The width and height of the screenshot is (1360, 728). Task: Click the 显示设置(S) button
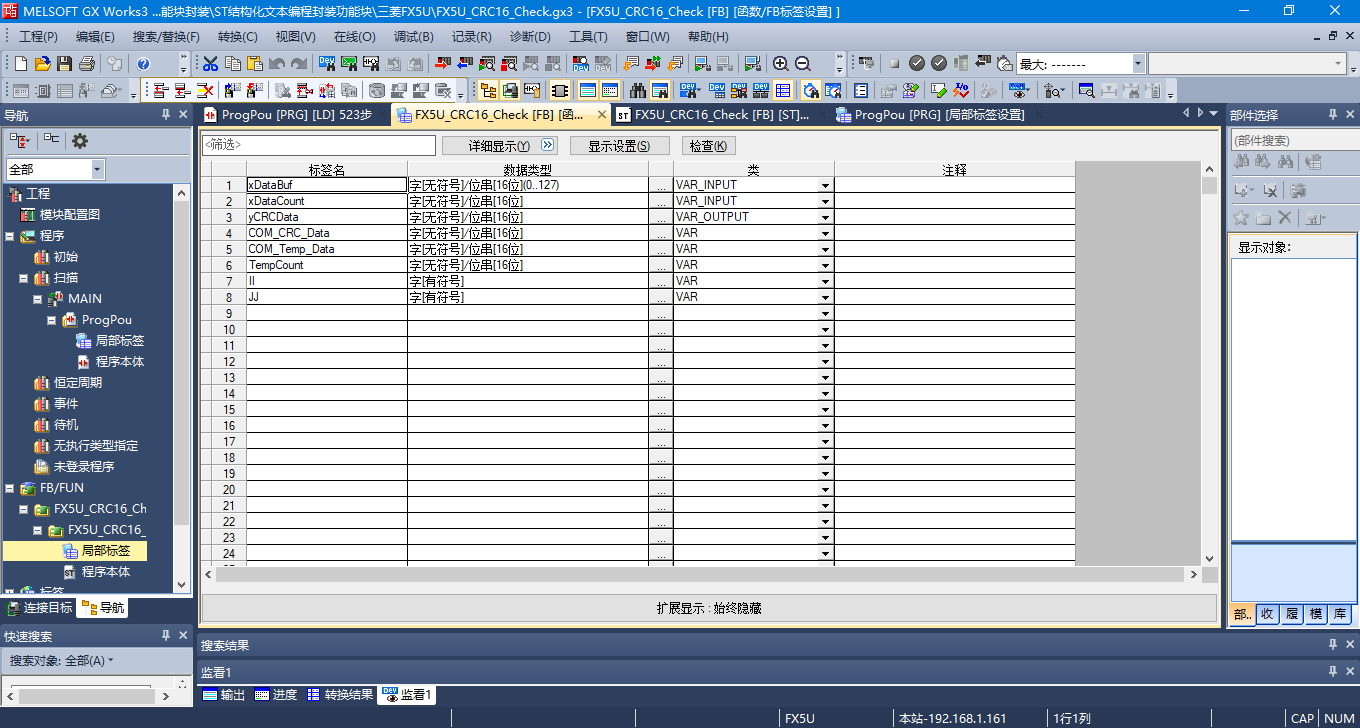(619, 146)
